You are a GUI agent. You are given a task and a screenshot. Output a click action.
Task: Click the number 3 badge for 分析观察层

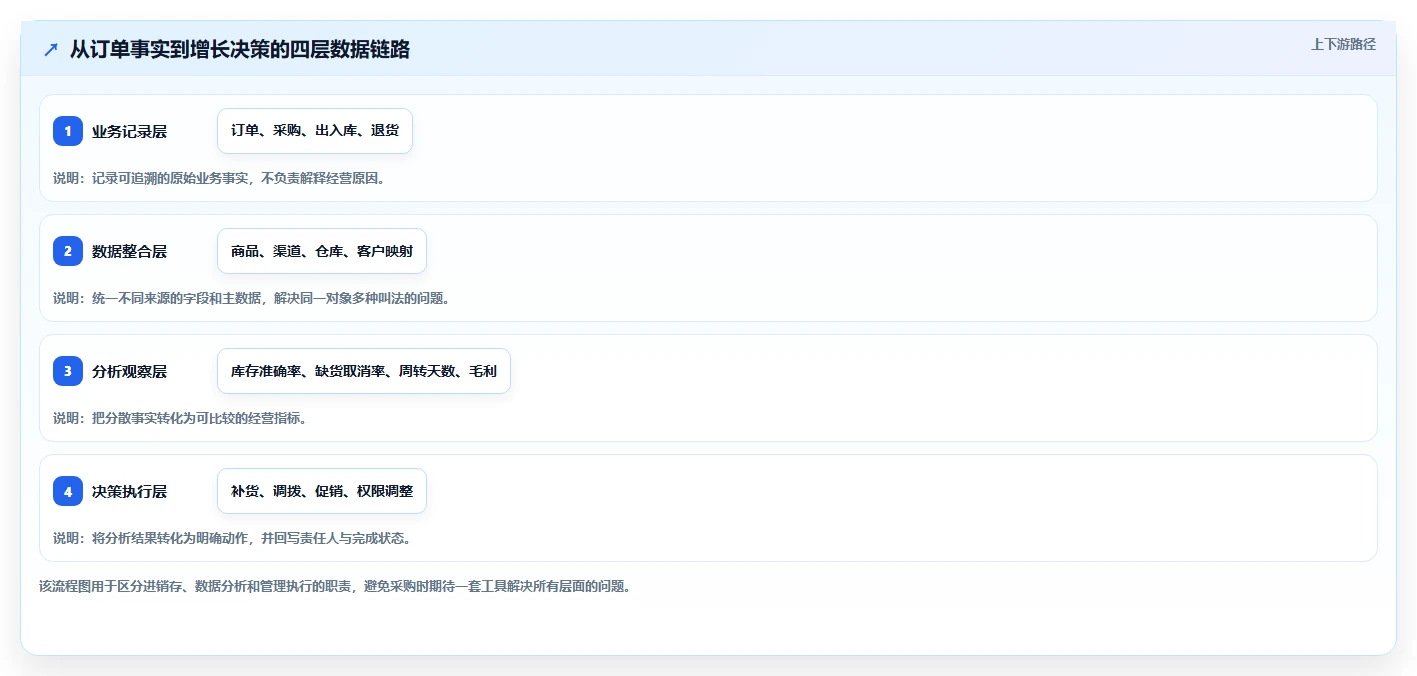tap(68, 371)
